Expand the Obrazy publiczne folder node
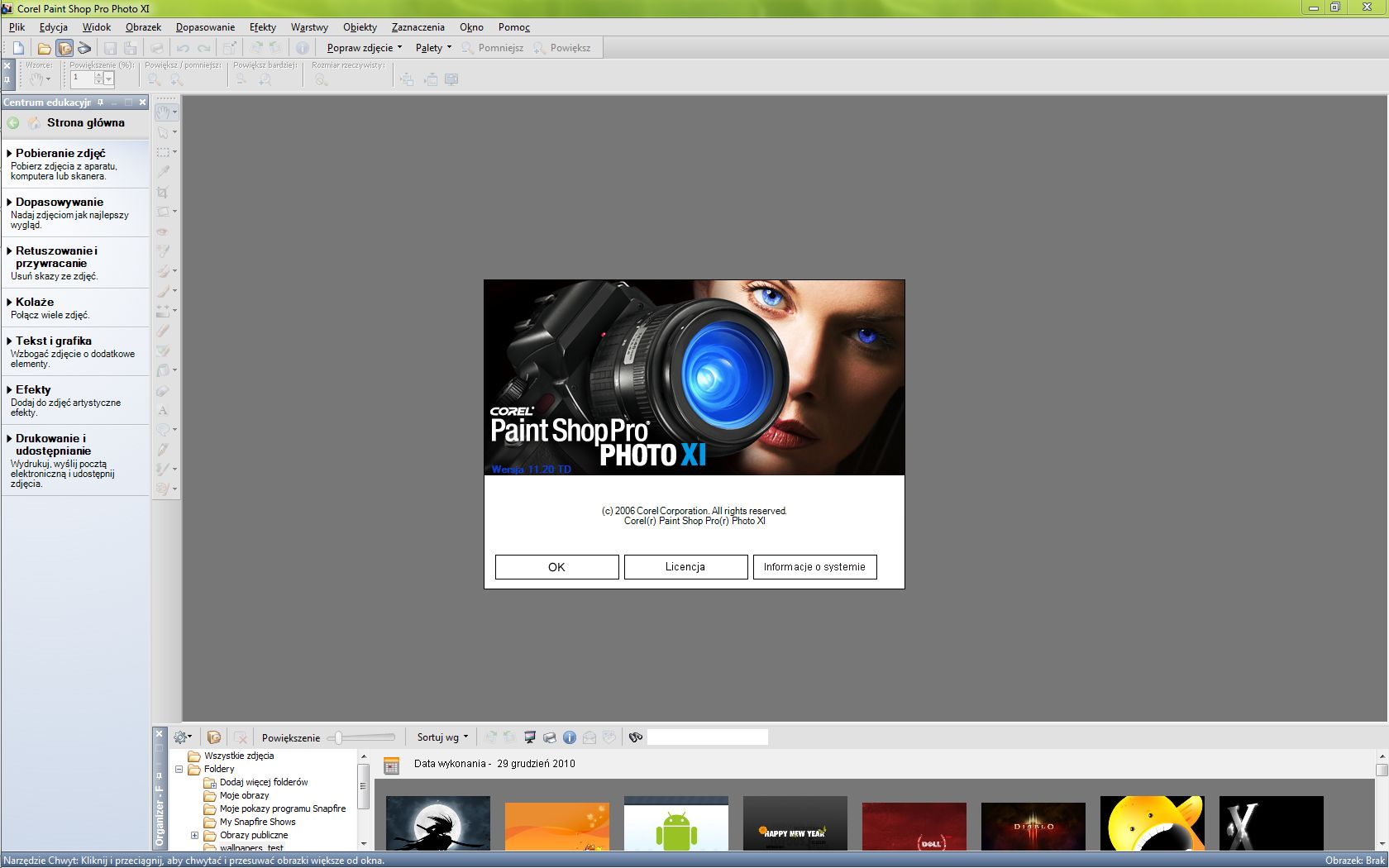Image resolution: width=1389 pixels, height=868 pixels. pos(194,835)
